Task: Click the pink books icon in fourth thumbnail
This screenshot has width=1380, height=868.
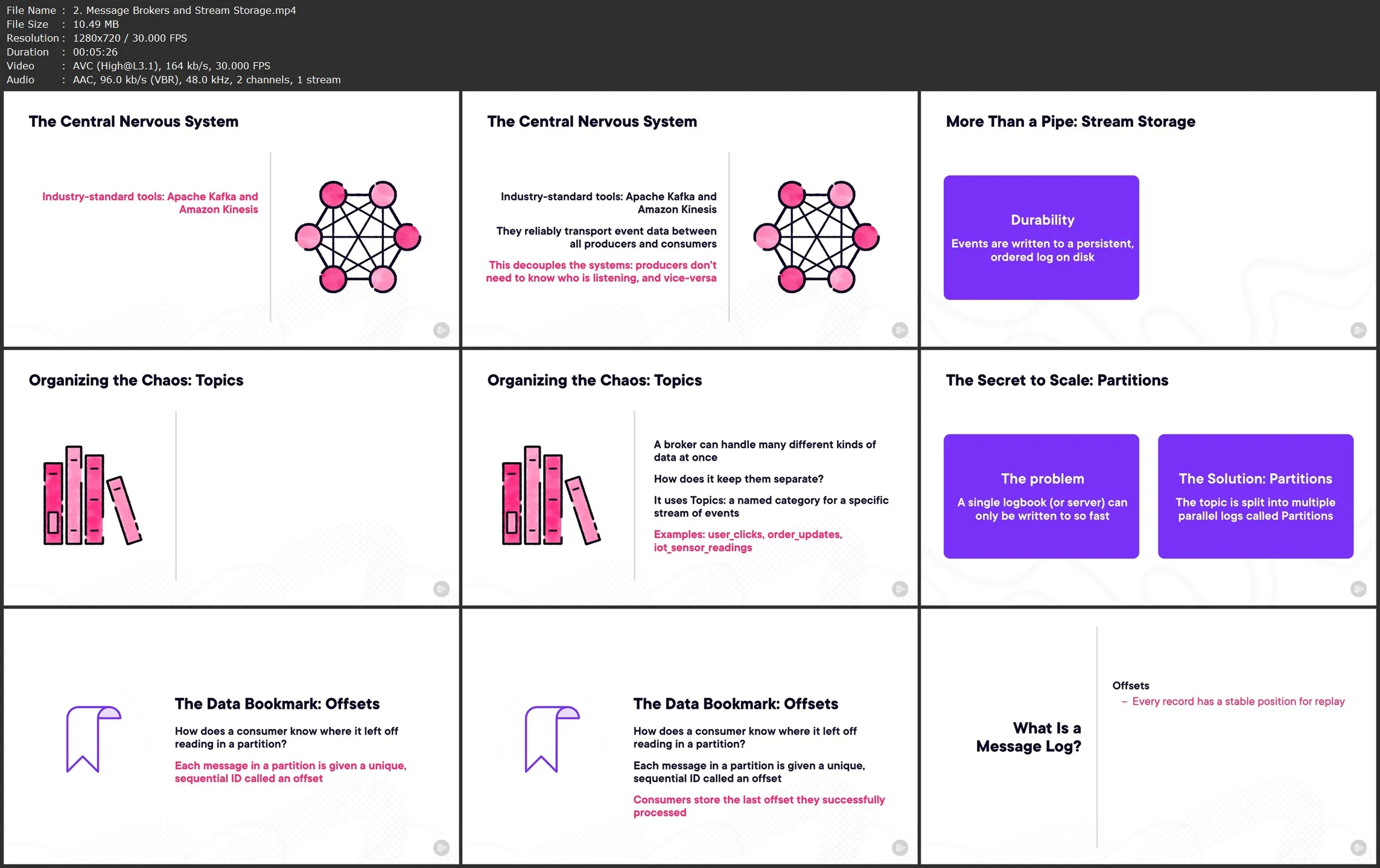Action: (x=92, y=495)
